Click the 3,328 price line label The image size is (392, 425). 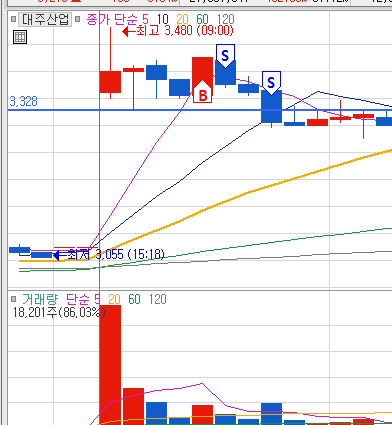click(x=23, y=101)
